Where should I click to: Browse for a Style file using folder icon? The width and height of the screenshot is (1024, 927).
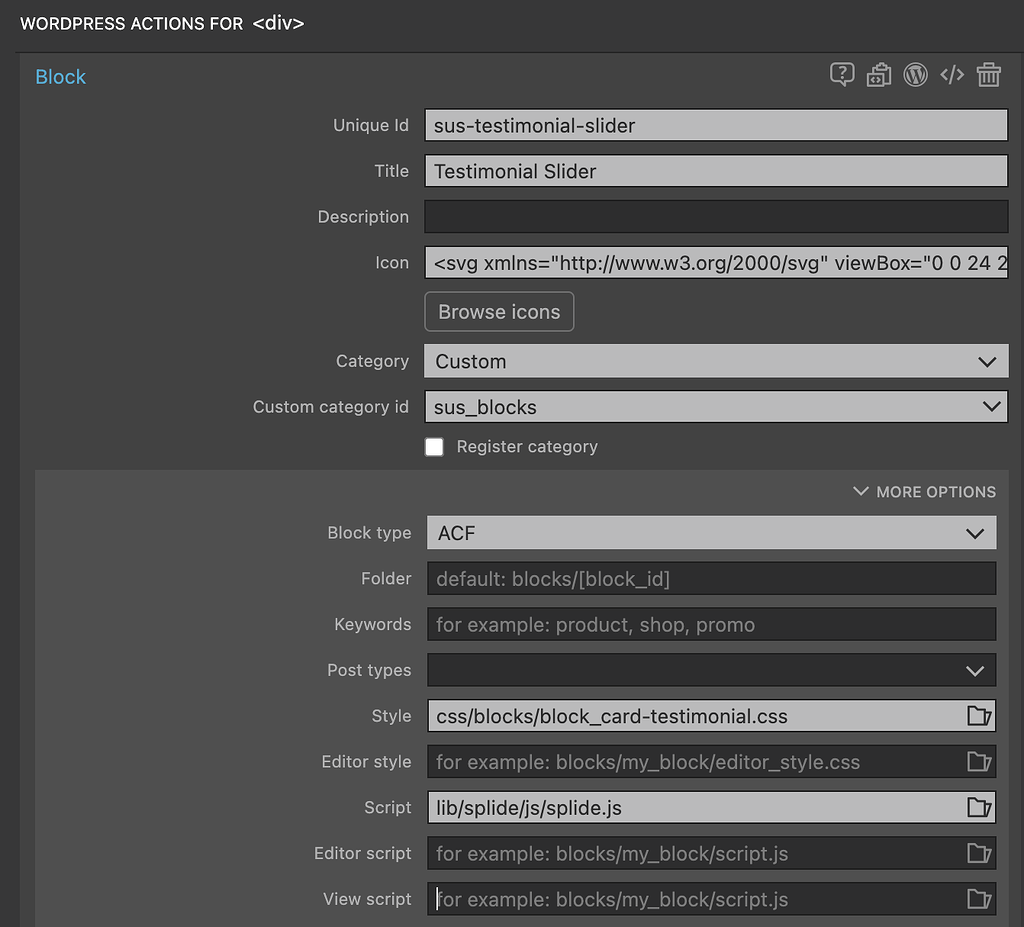[x=979, y=716]
